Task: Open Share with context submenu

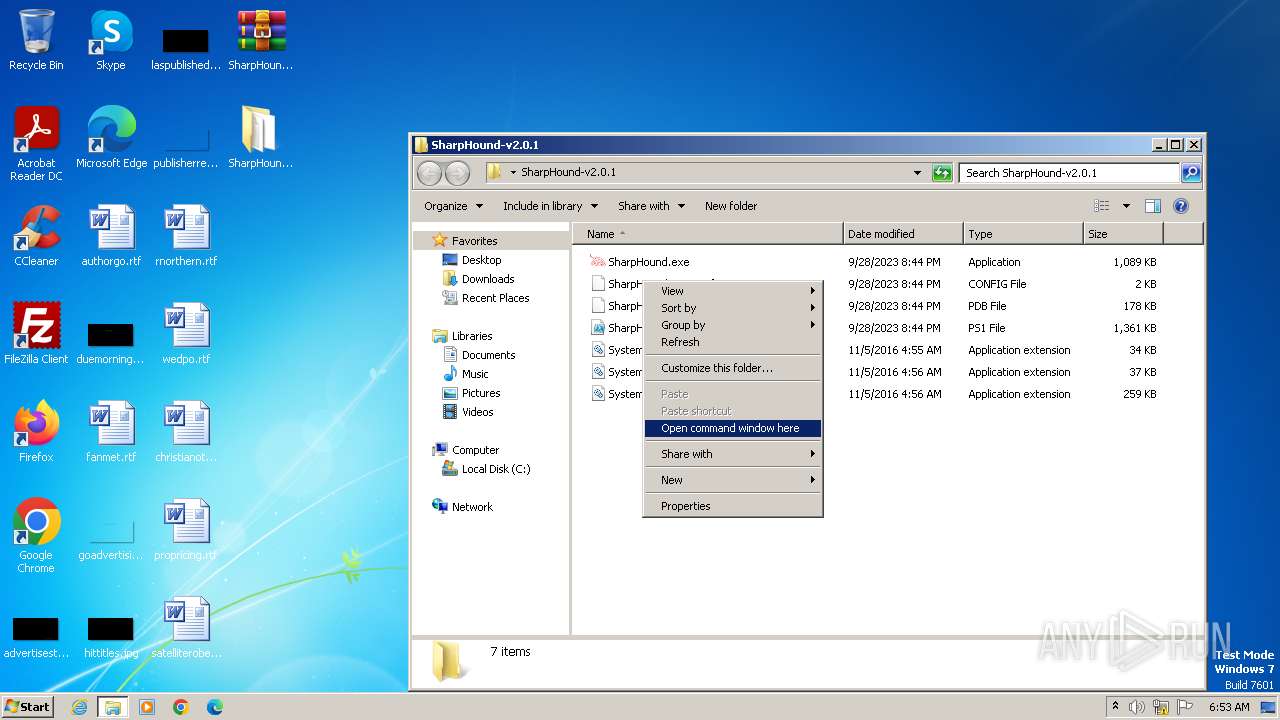Action: 732,454
